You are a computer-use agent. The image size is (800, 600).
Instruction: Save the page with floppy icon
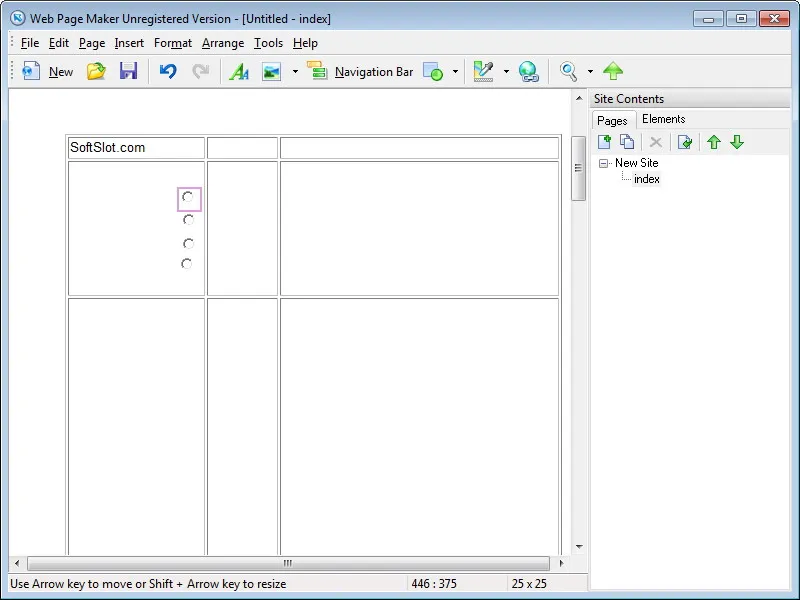[129, 71]
